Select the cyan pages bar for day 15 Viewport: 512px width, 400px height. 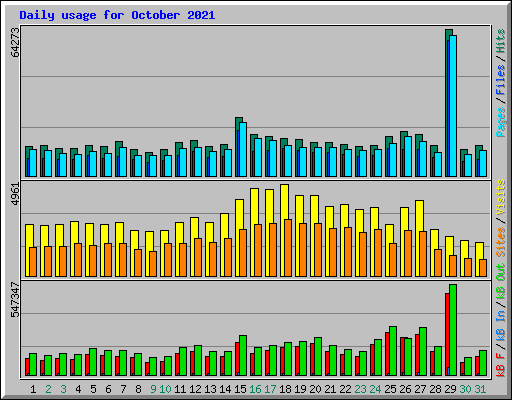[x=243, y=150]
